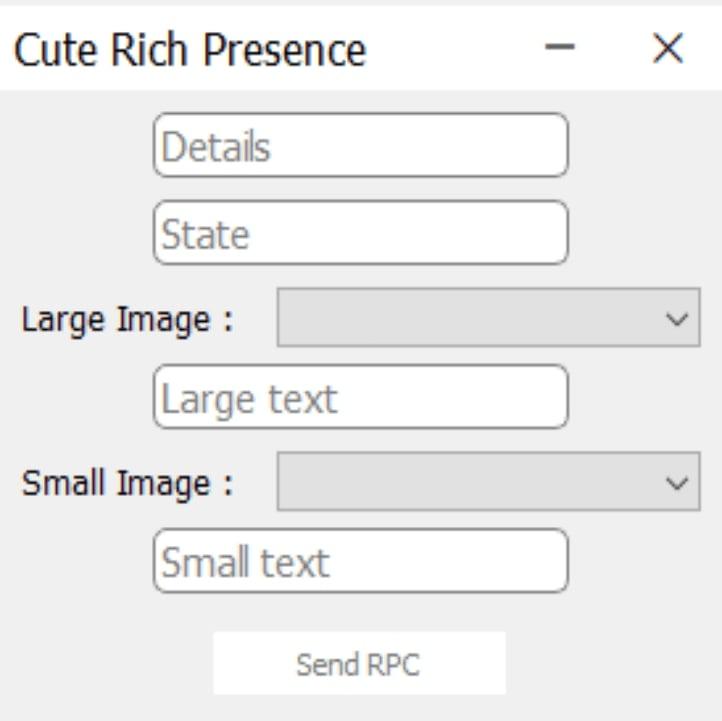This screenshot has height=721, width=722.
Task: Click the "Large Image :" label
Action: [127, 320]
